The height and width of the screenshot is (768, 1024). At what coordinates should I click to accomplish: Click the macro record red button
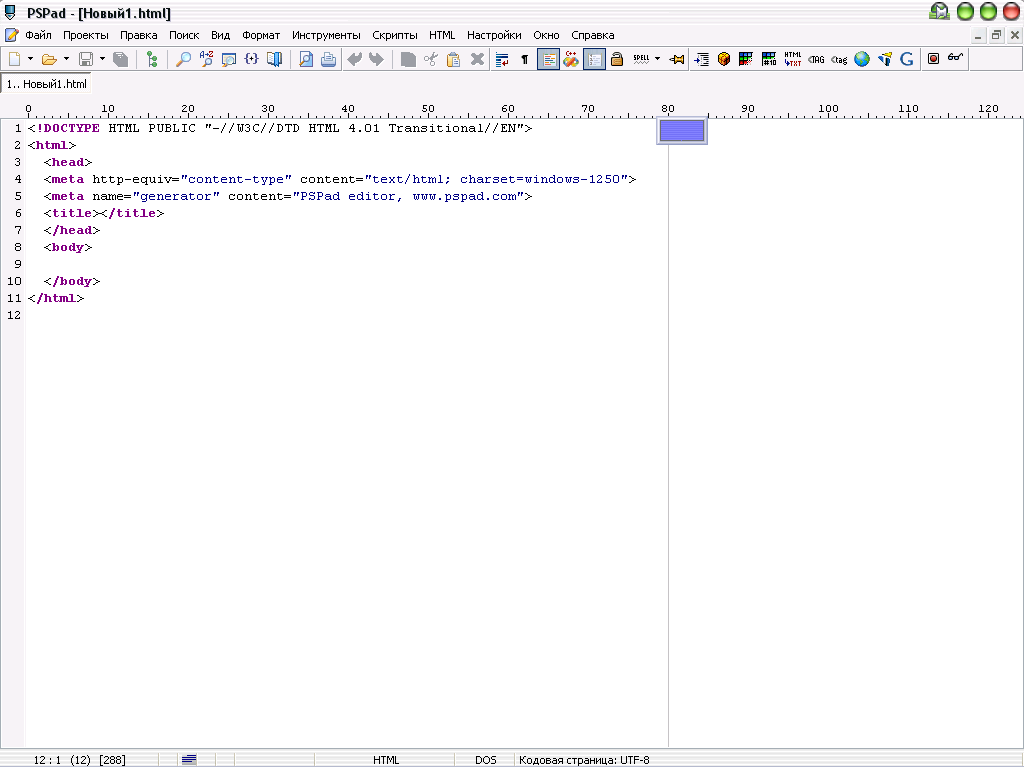click(933, 59)
